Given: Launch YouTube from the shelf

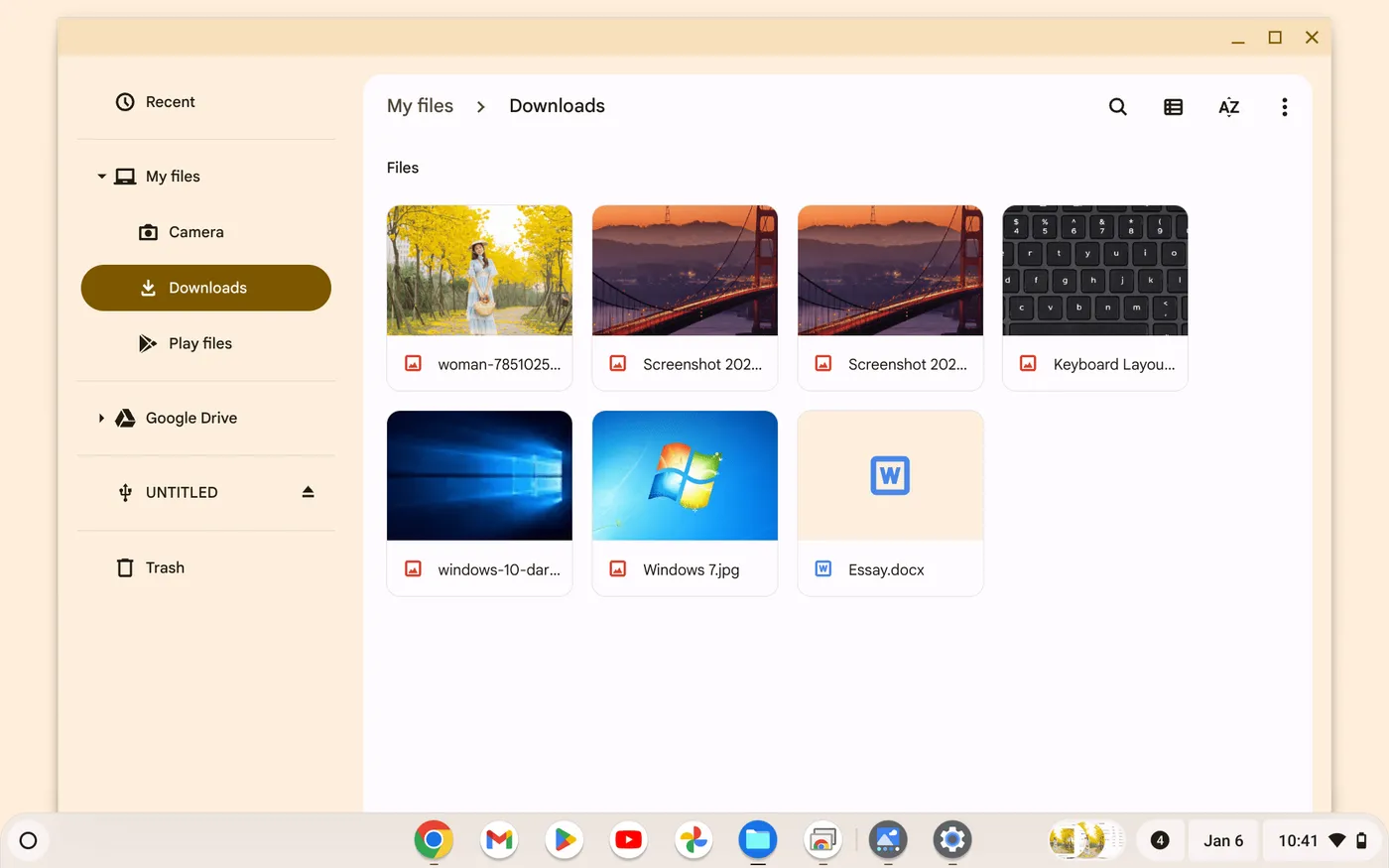Looking at the screenshot, I should point(628,840).
